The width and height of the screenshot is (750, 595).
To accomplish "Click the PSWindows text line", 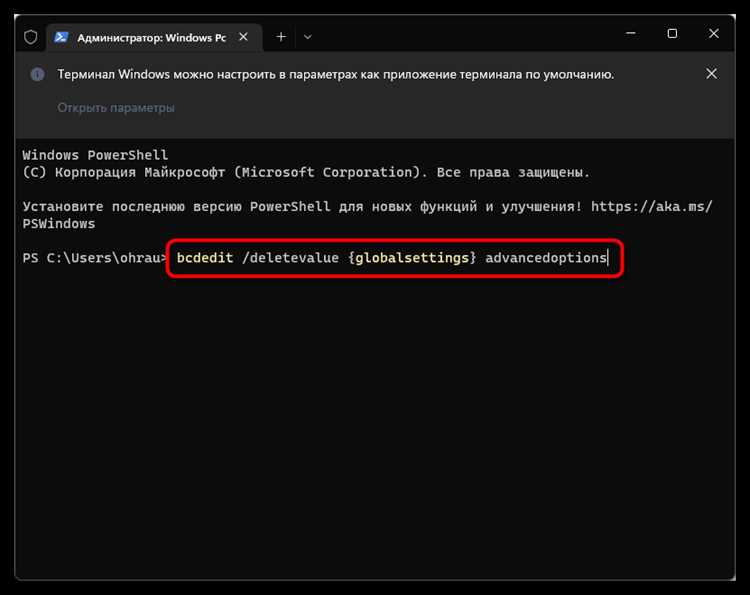I will [x=59, y=223].
